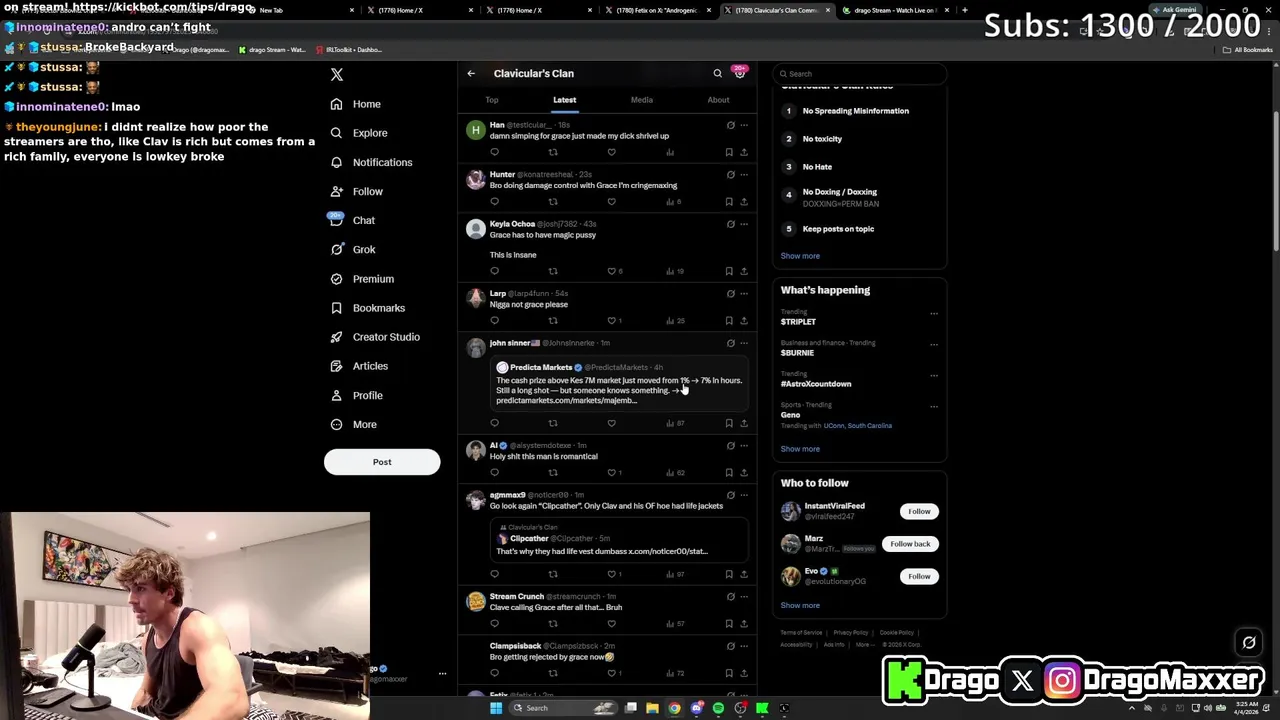This screenshot has width=1280, height=720.
Task: Open trending topic $TRIPLET
Action: click(x=798, y=322)
